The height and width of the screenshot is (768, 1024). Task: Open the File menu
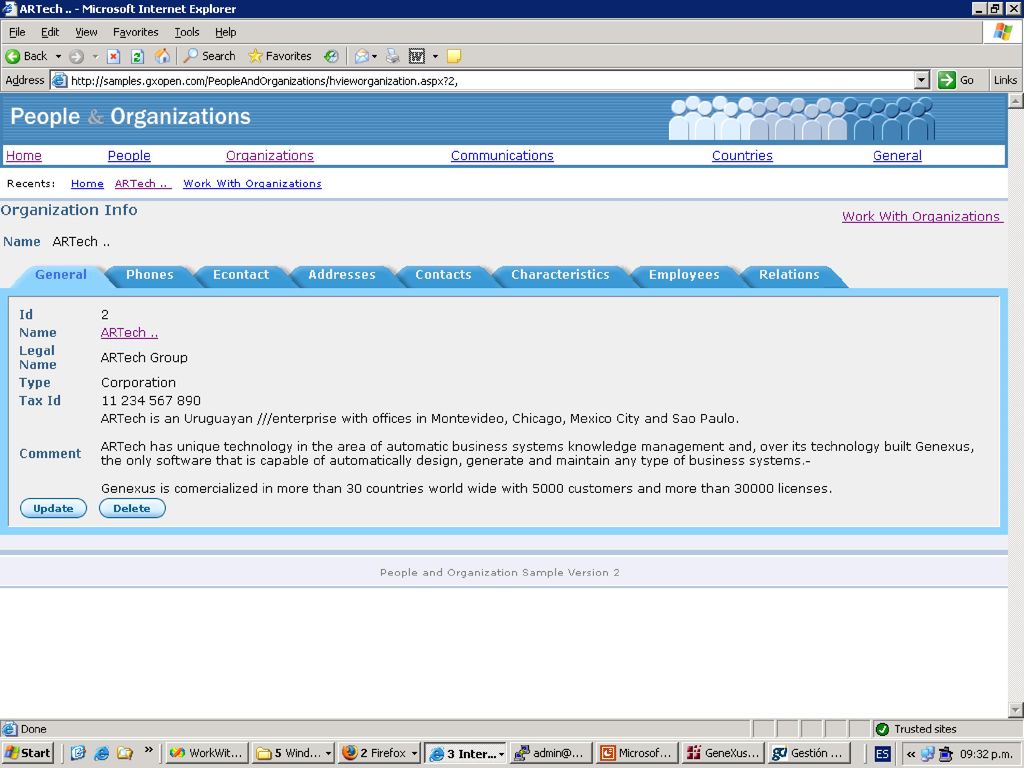pos(17,32)
